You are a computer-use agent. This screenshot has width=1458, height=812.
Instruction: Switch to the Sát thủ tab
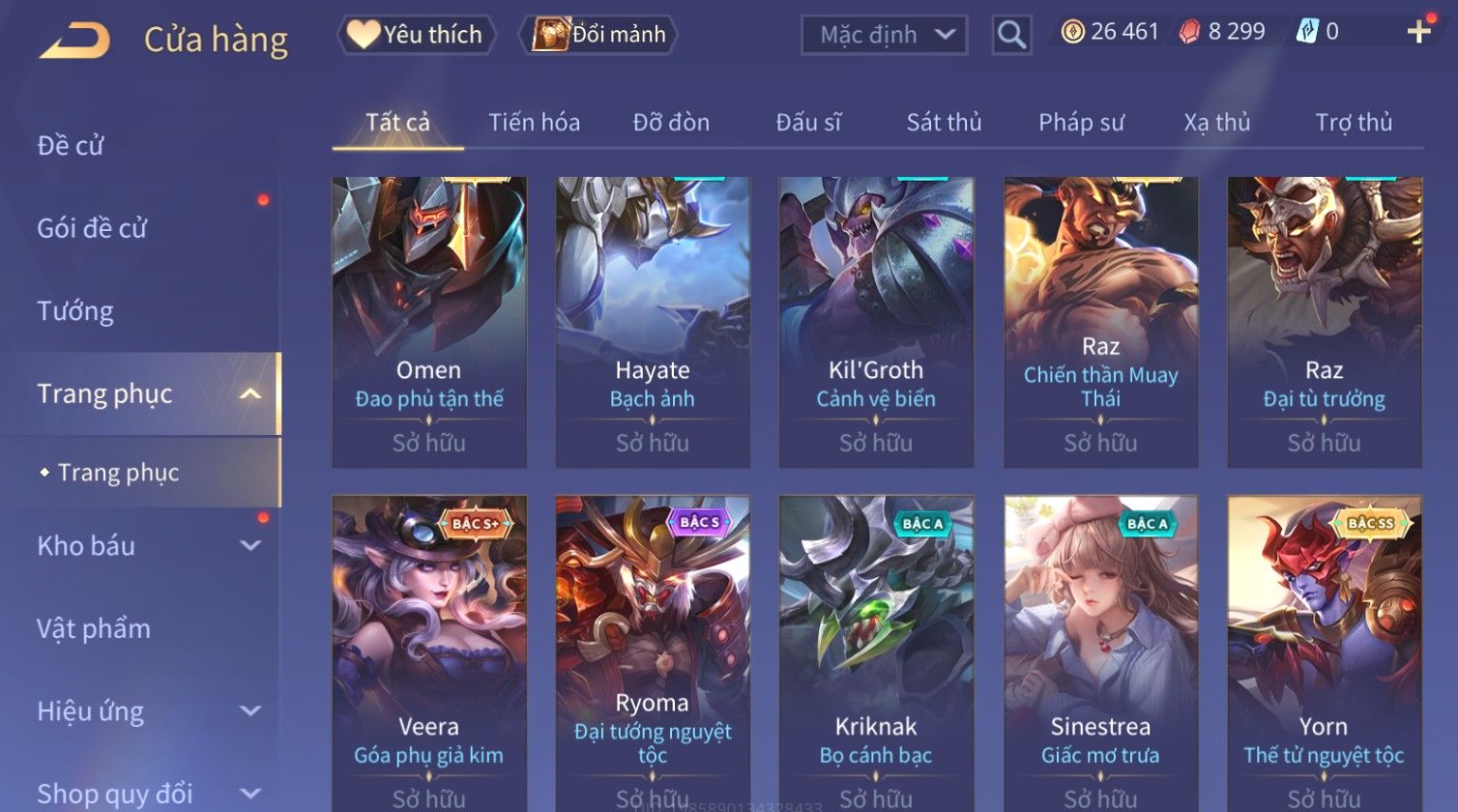(x=944, y=123)
